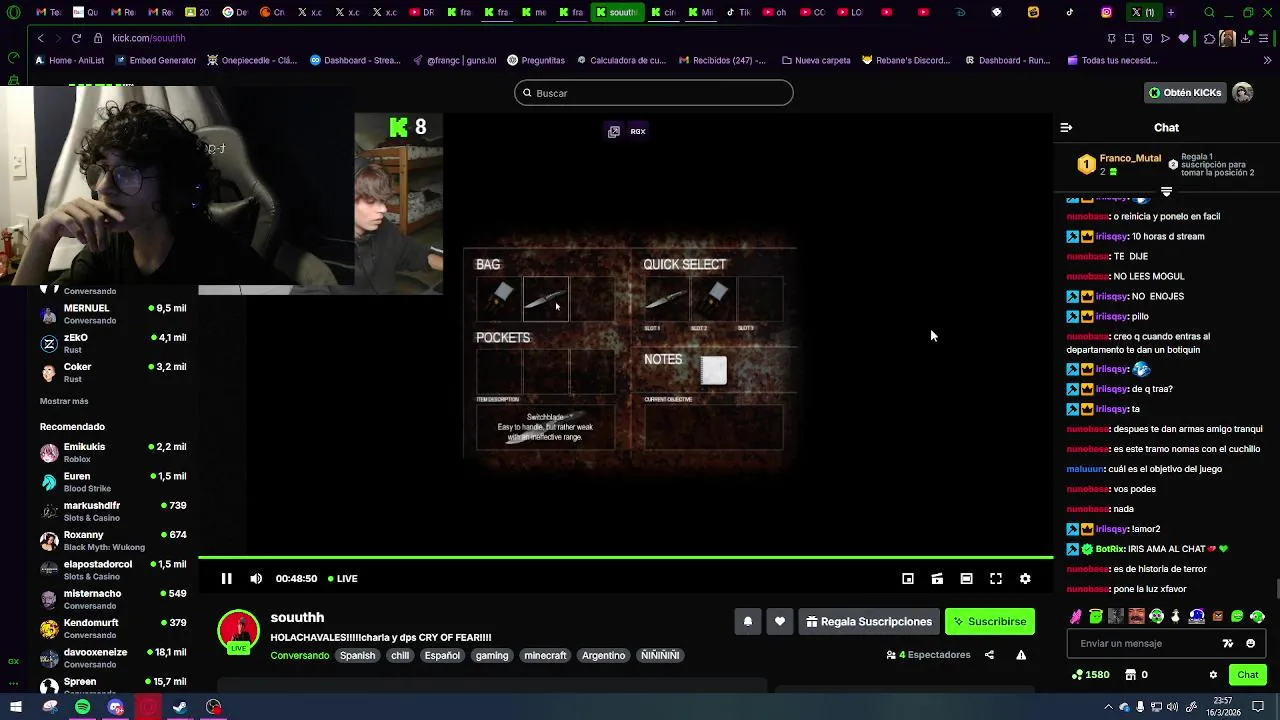Open Embed Generator bookmark
Viewport: 1280px width, 720px height.
point(156,60)
